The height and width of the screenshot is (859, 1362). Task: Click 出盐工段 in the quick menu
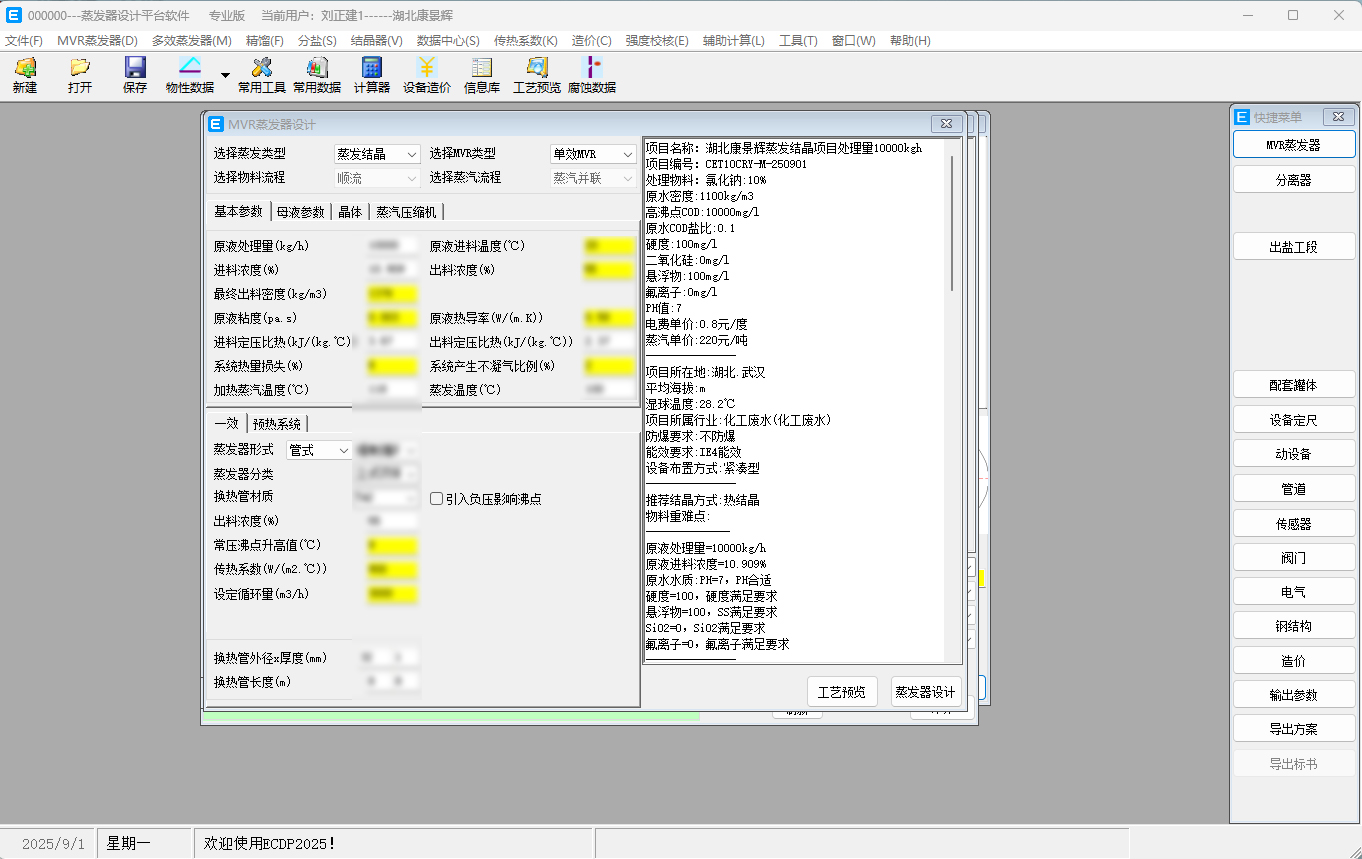[x=1293, y=246]
